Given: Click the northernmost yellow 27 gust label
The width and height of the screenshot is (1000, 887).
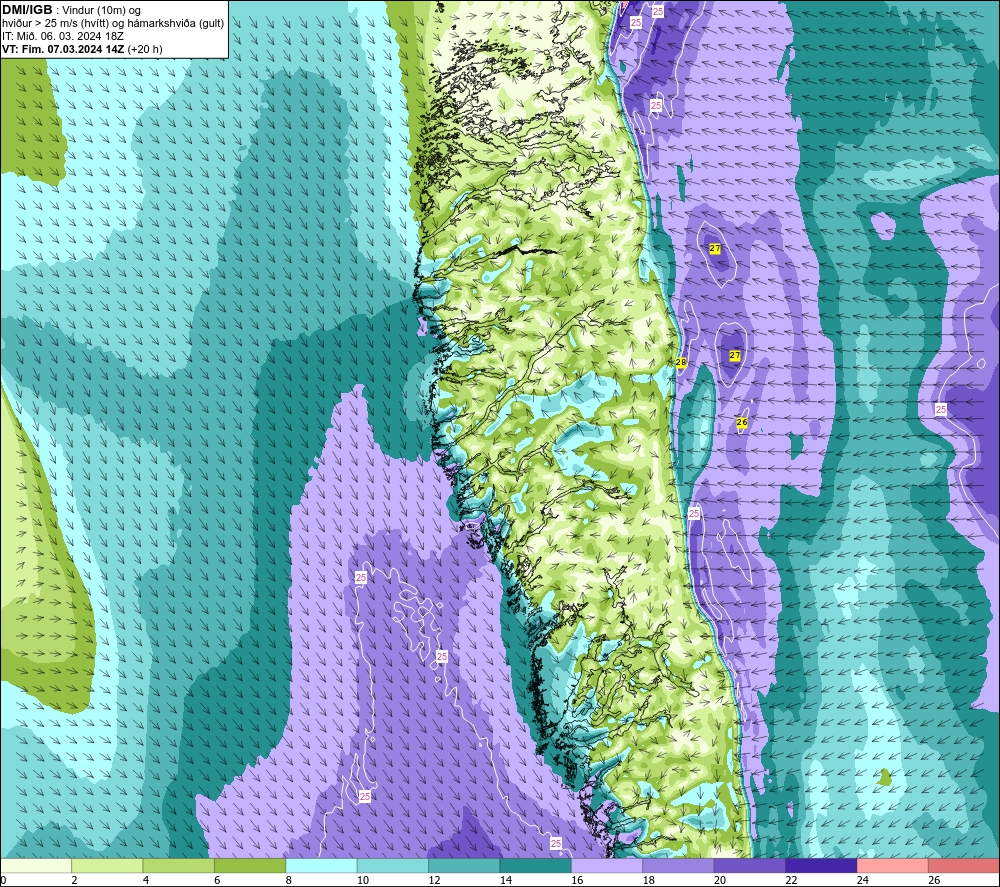Looking at the screenshot, I should [x=714, y=248].
